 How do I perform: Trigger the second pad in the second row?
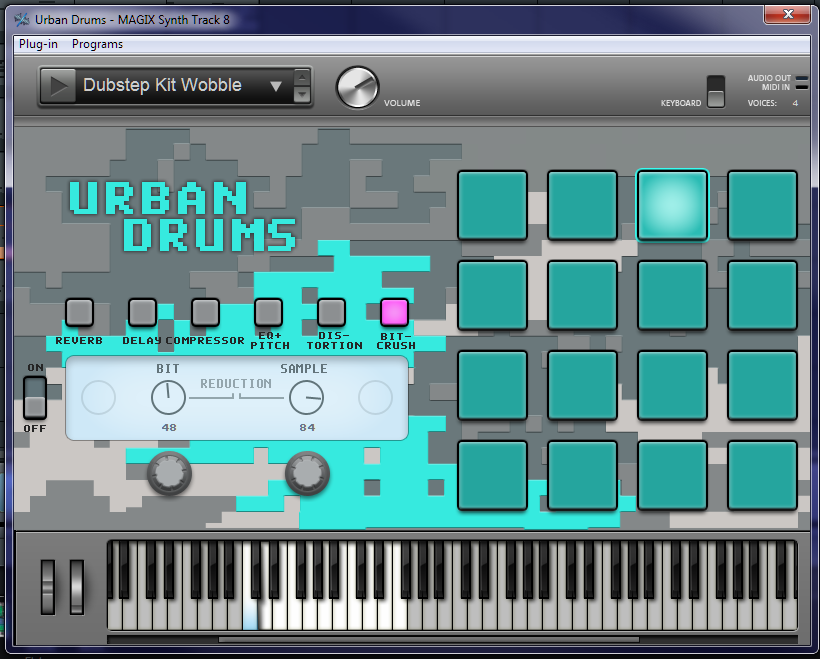582,296
